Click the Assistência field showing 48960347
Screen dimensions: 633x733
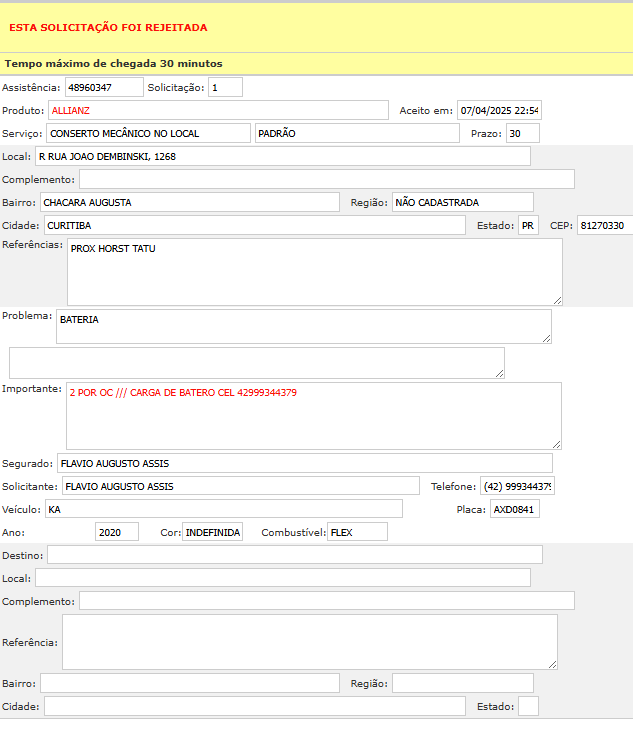[x=104, y=87]
